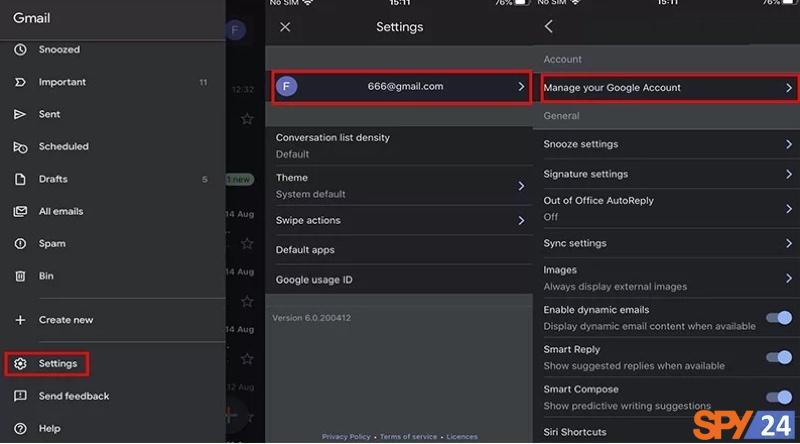Open Default apps setting
Screen dimensions: 800x444
(399, 250)
